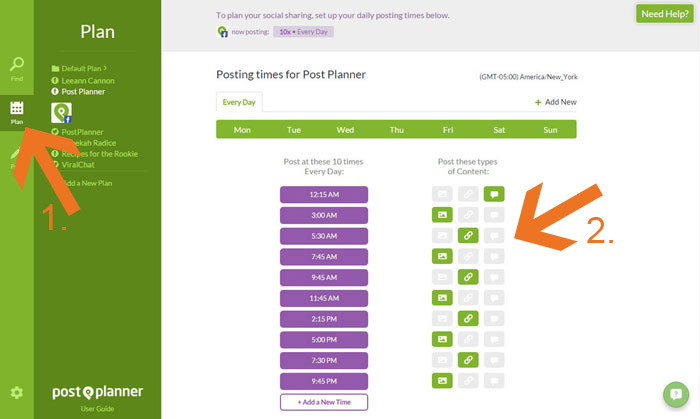Open the 5:30 AM time selector
This screenshot has width=700, height=419.
[324, 236]
